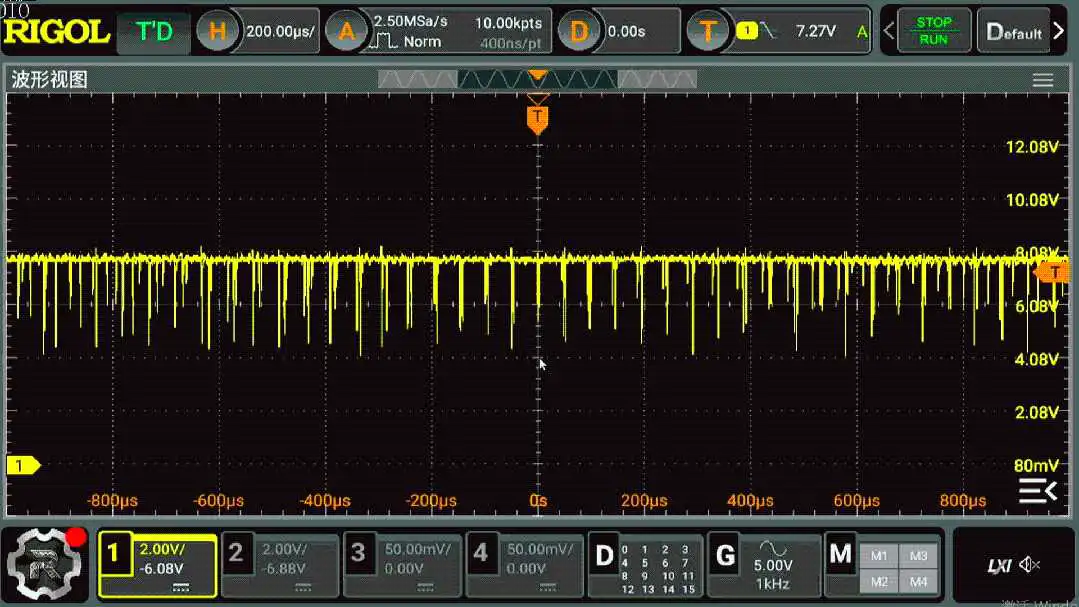Open channel 2 -6.88V offset settings
1079x607 pixels.
pos(284,568)
